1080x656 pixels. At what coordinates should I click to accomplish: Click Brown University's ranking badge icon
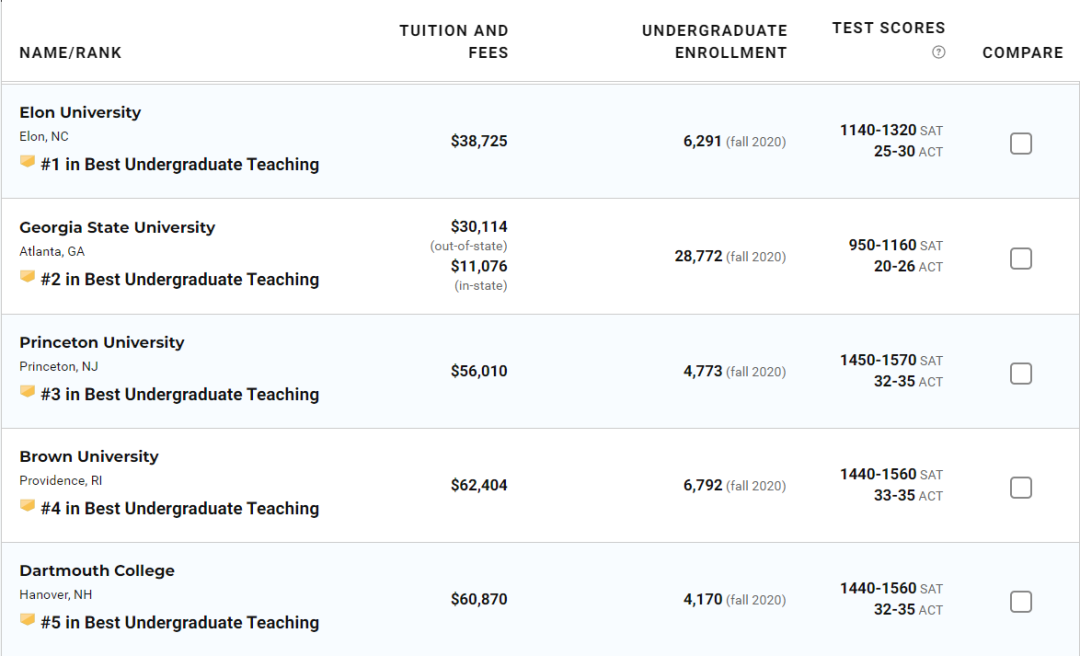pos(28,506)
